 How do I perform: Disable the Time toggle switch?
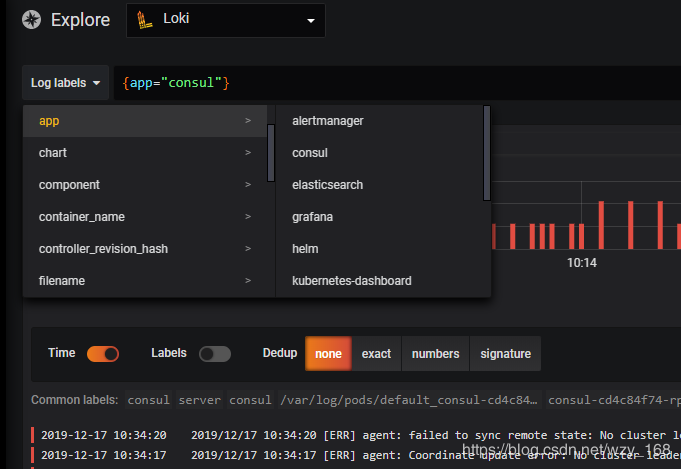pos(103,354)
